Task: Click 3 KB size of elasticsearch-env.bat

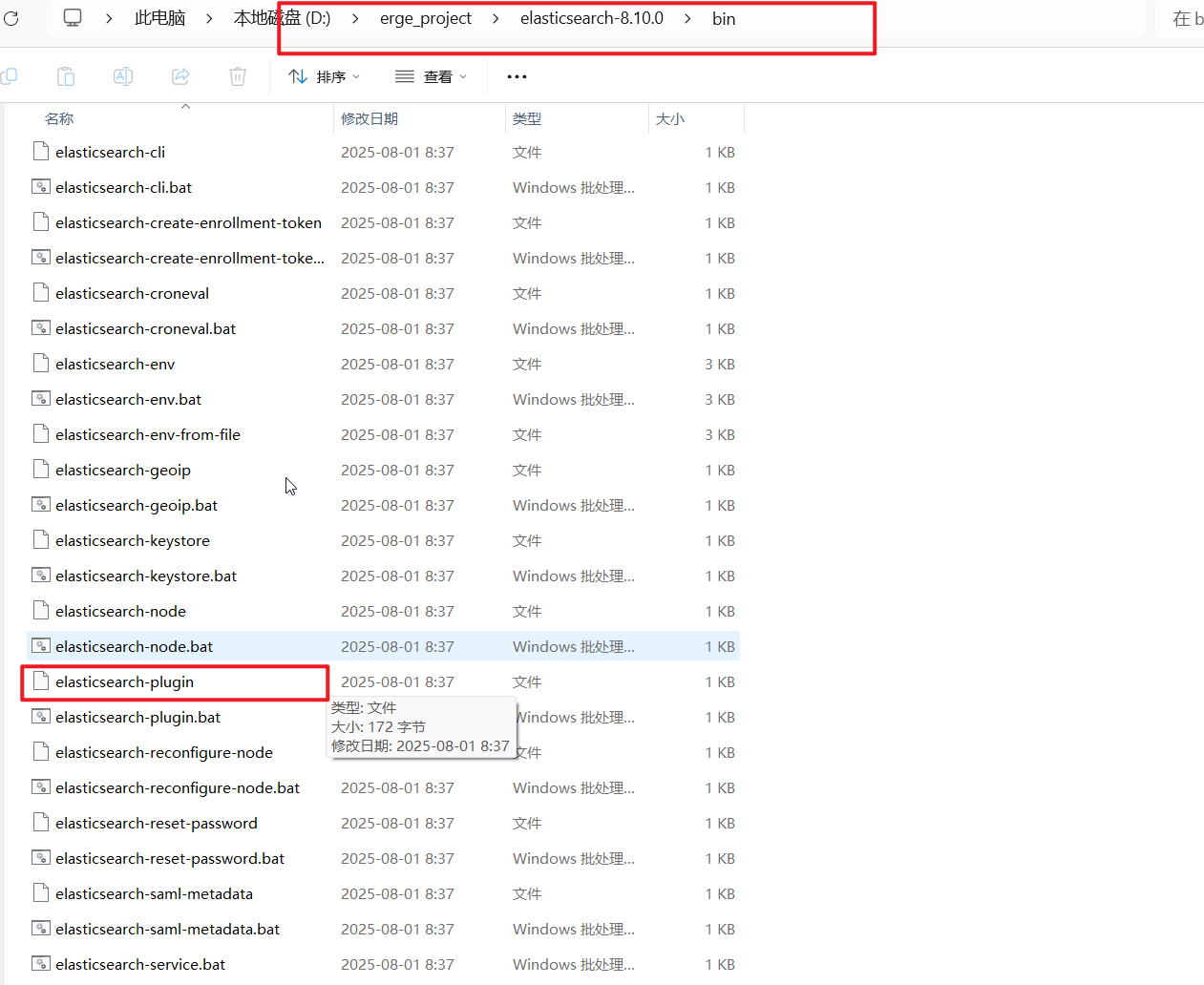Action: 720,399
